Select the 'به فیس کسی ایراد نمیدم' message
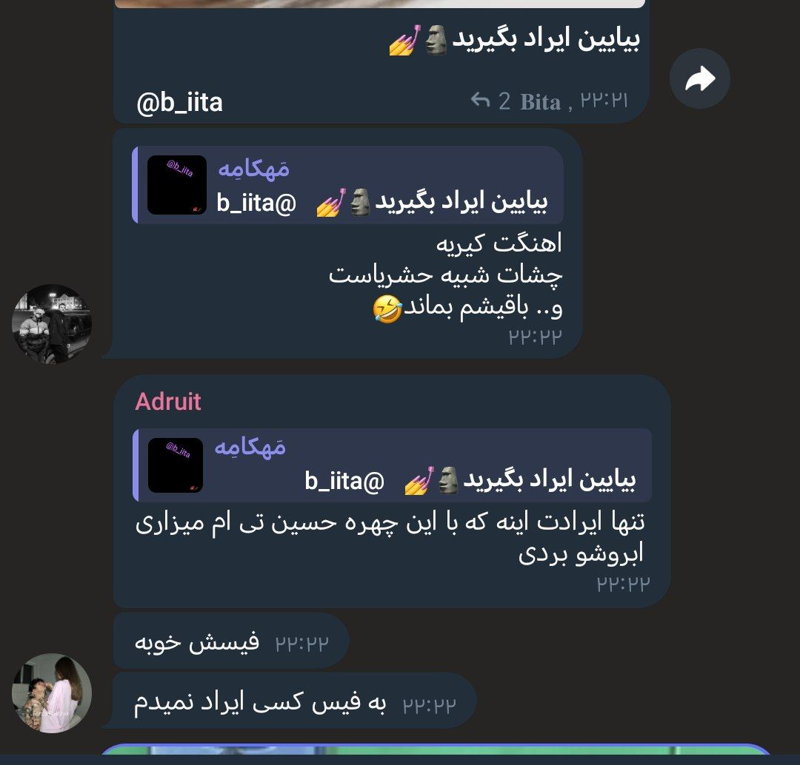This screenshot has height=765, width=800. coord(294,702)
